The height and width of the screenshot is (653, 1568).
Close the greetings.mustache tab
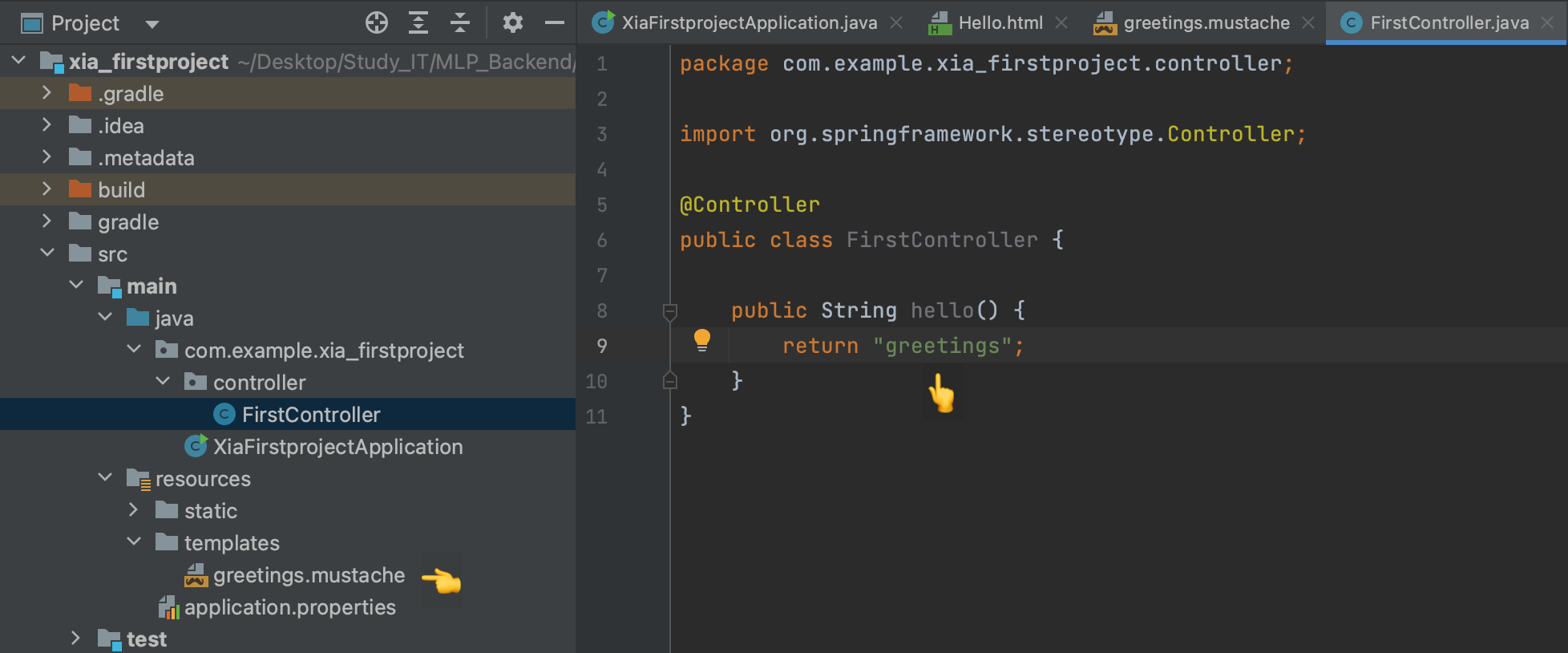coord(1308,22)
